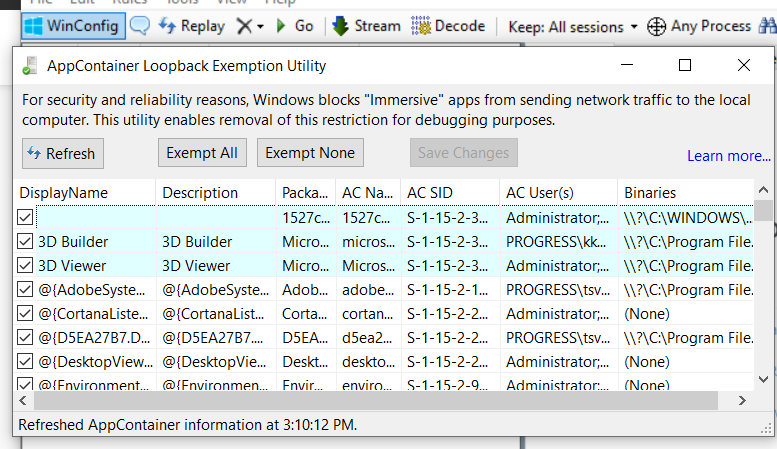The image size is (777, 449).
Task: Open the Learn more link
Action: pyautogui.click(x=728, y=156)
